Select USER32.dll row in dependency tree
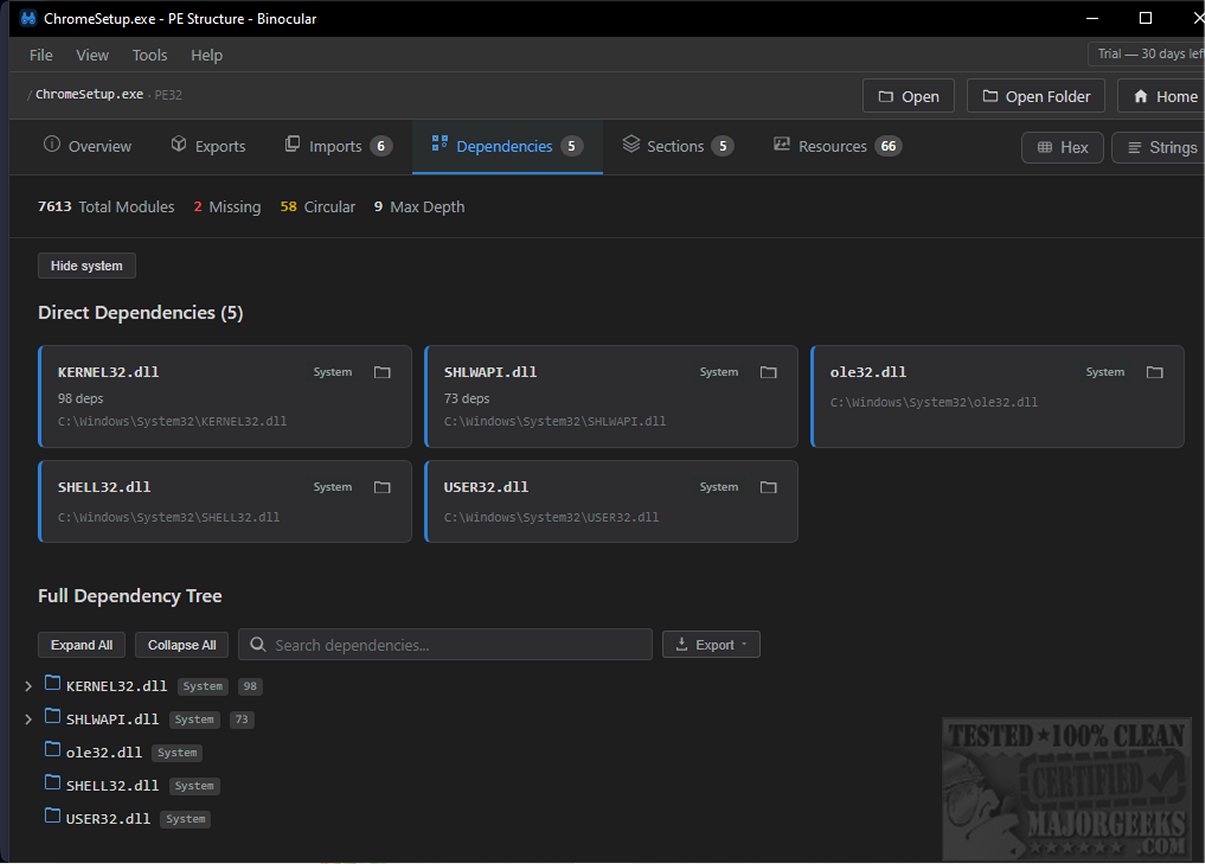The height and width of the screenshot is (864, 1205). tap(108, 818)
